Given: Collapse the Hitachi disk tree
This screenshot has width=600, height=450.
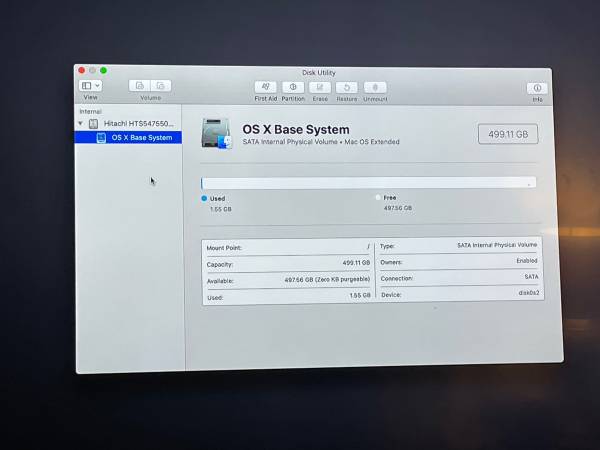Looking at the screenshot, I should tap(80, 123).
